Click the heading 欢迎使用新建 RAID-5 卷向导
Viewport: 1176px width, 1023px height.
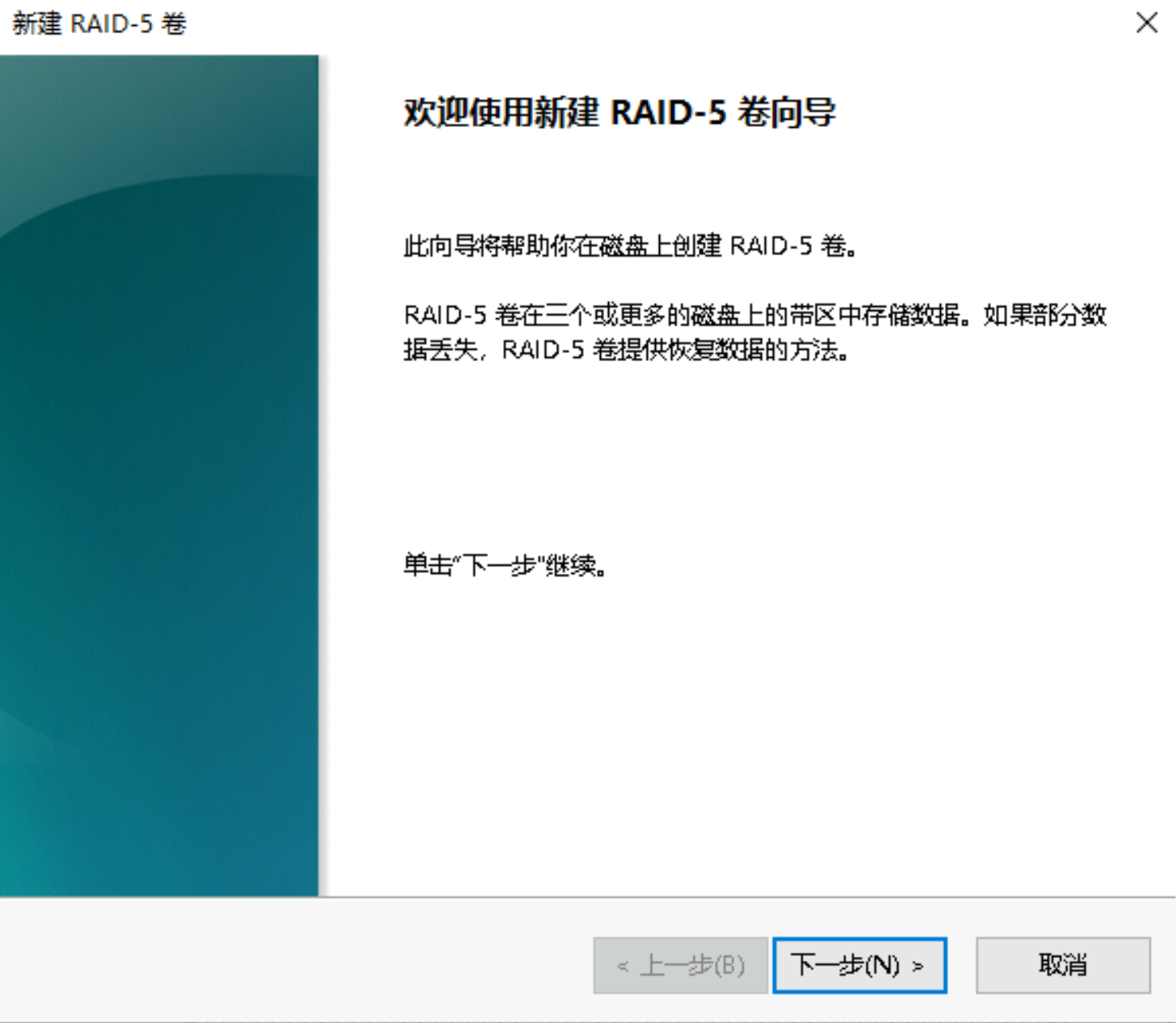click(619, 112)
